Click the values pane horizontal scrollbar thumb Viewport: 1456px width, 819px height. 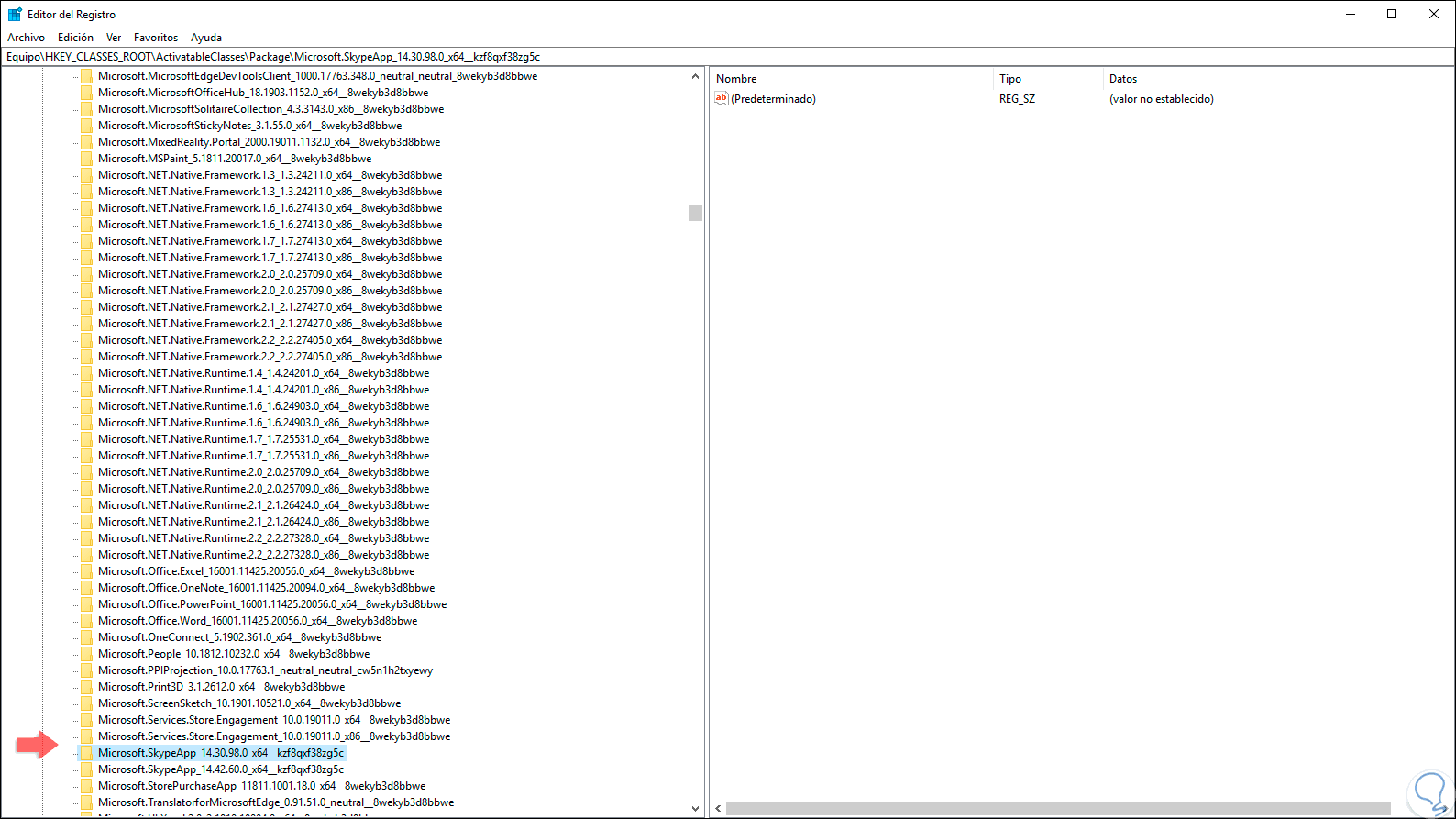click(1058, 809)
